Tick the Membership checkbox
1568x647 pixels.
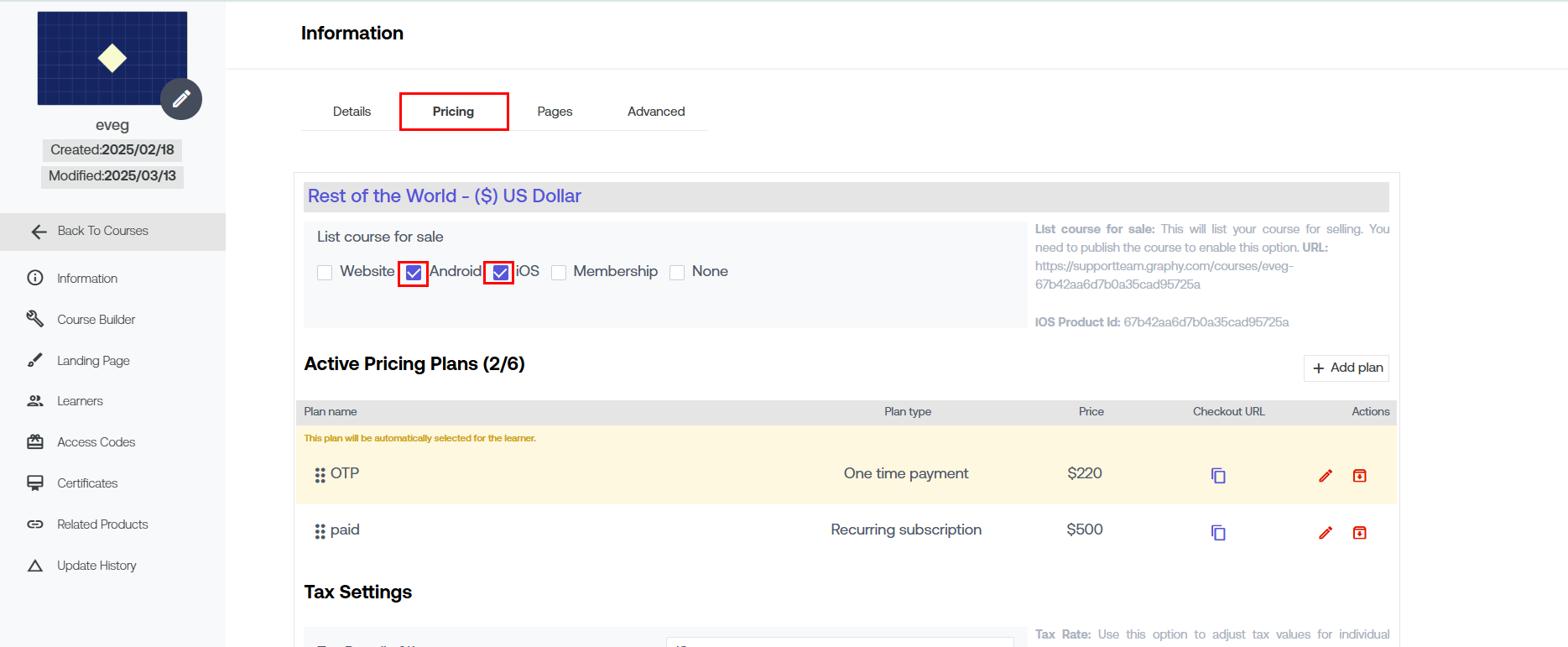[559, 273]
